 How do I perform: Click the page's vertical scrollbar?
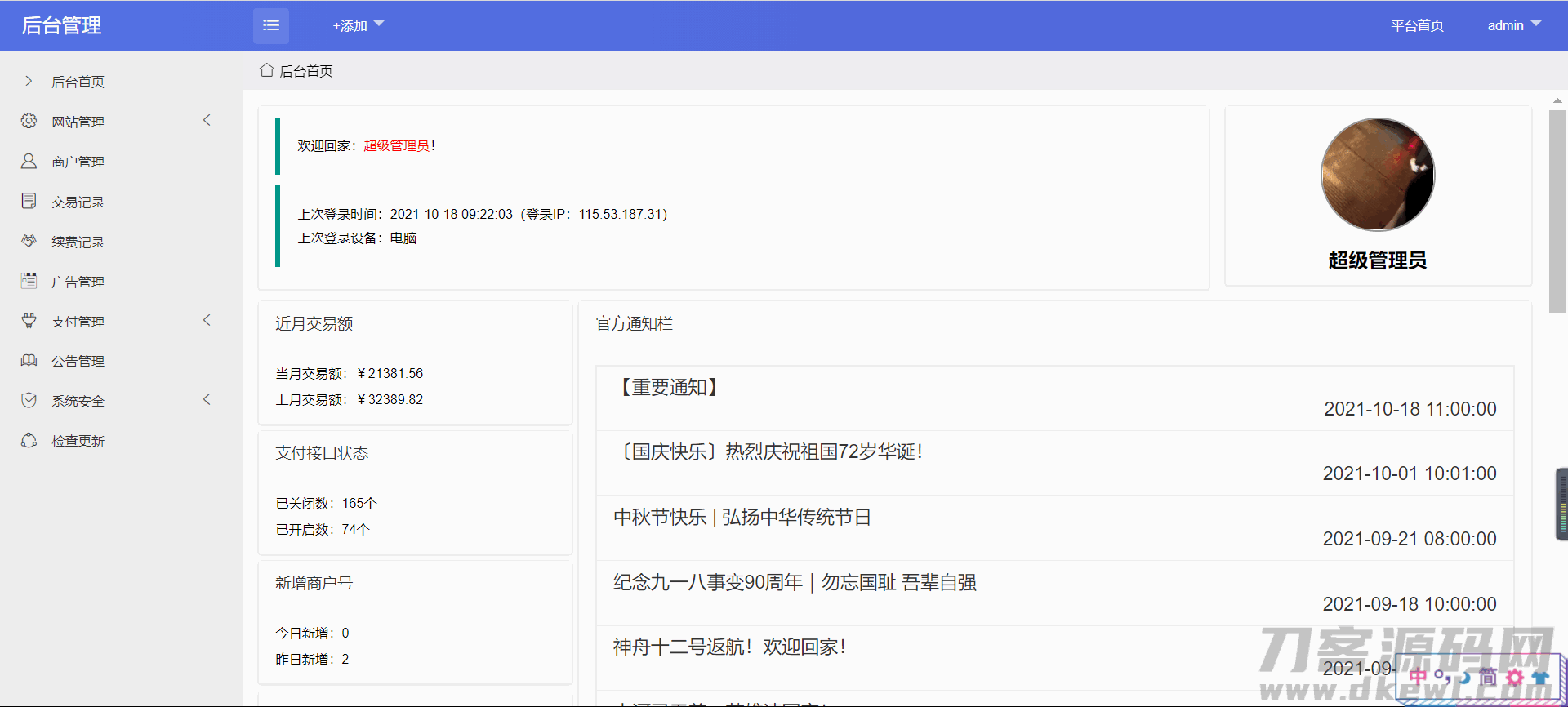[x=1557, y=211]
